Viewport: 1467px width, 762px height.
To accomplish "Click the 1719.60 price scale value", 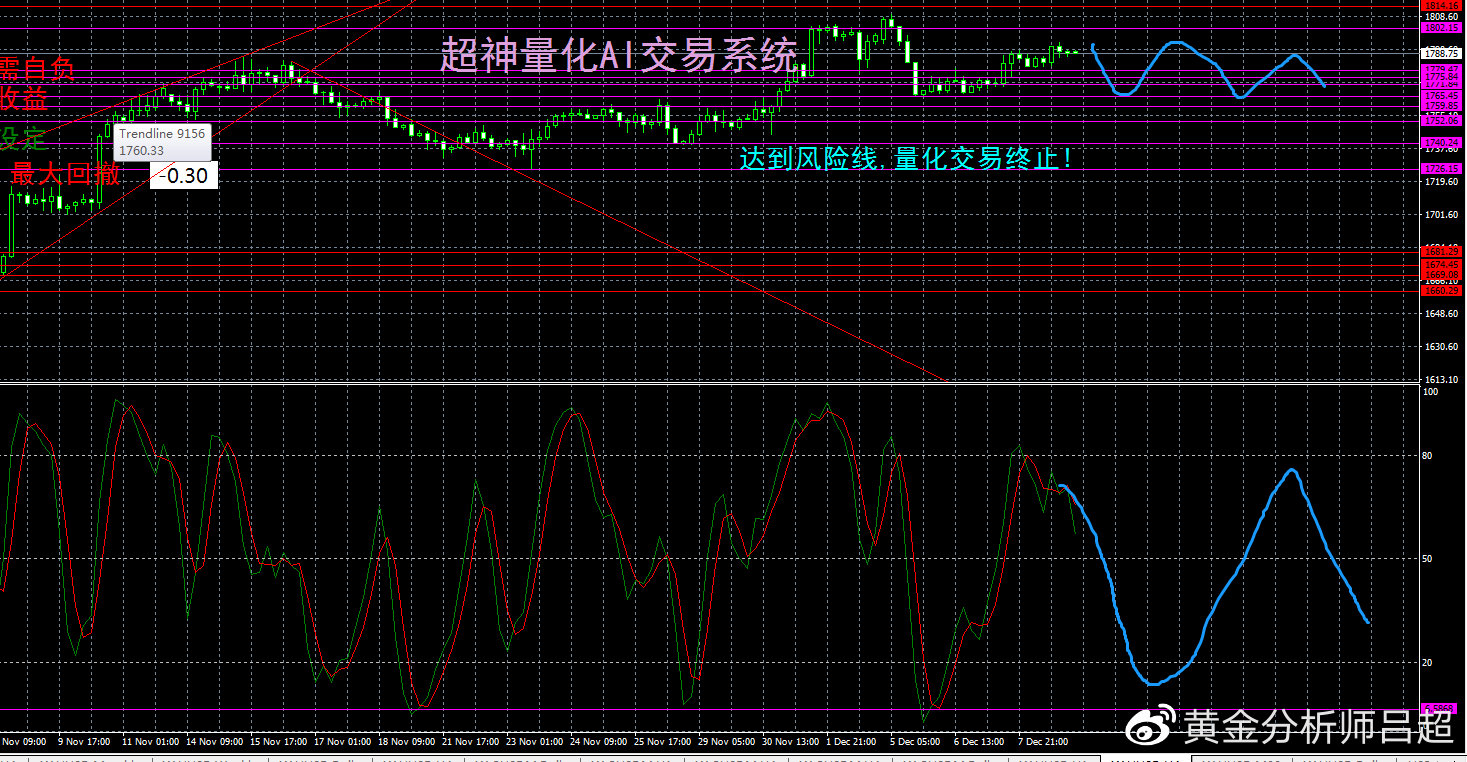I will tap(1441, 182).
